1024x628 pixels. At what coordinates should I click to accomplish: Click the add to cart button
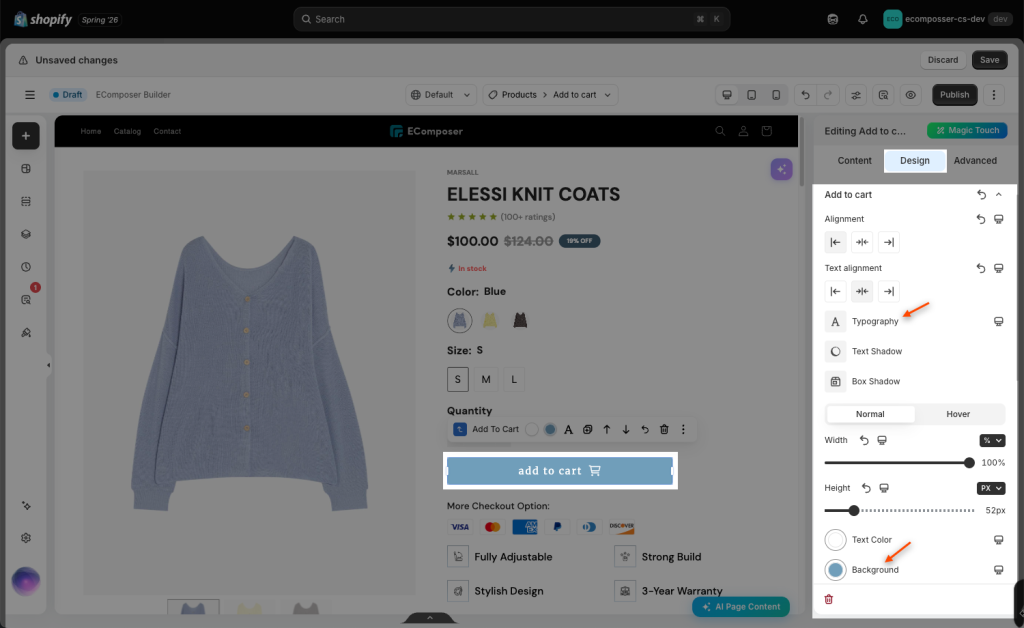pyautogui.click(x=560, y=471)
